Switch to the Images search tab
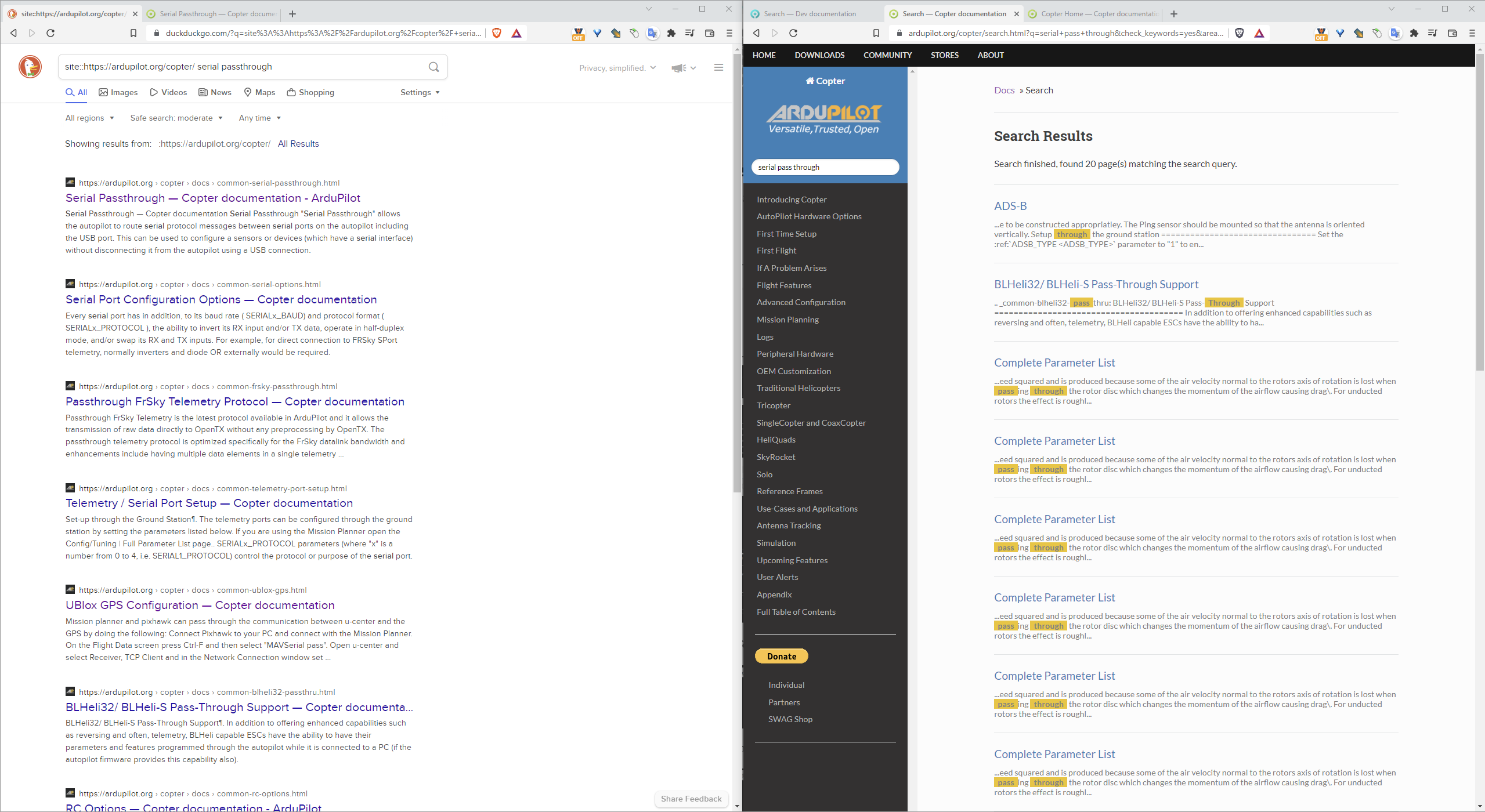The height and width of the screenshot is (812, 1485). coord(118,92)
